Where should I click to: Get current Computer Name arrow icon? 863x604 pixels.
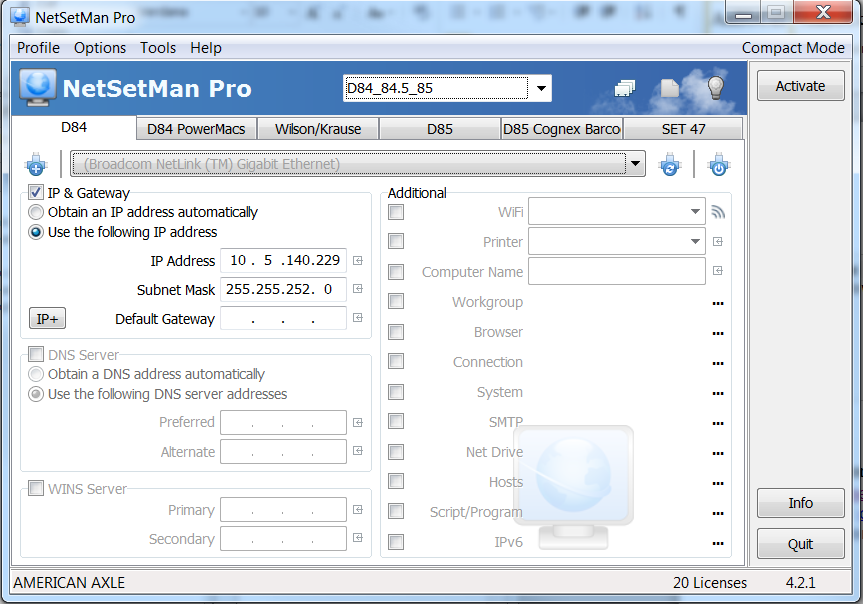coord(718,271)
